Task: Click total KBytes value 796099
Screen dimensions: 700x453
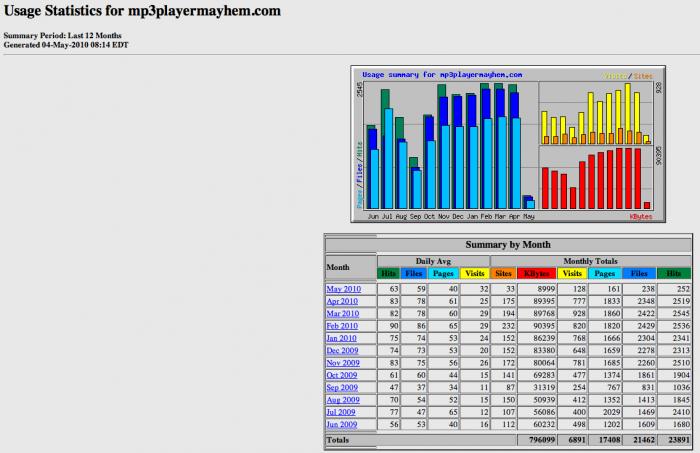Action: tap(541, 440)
